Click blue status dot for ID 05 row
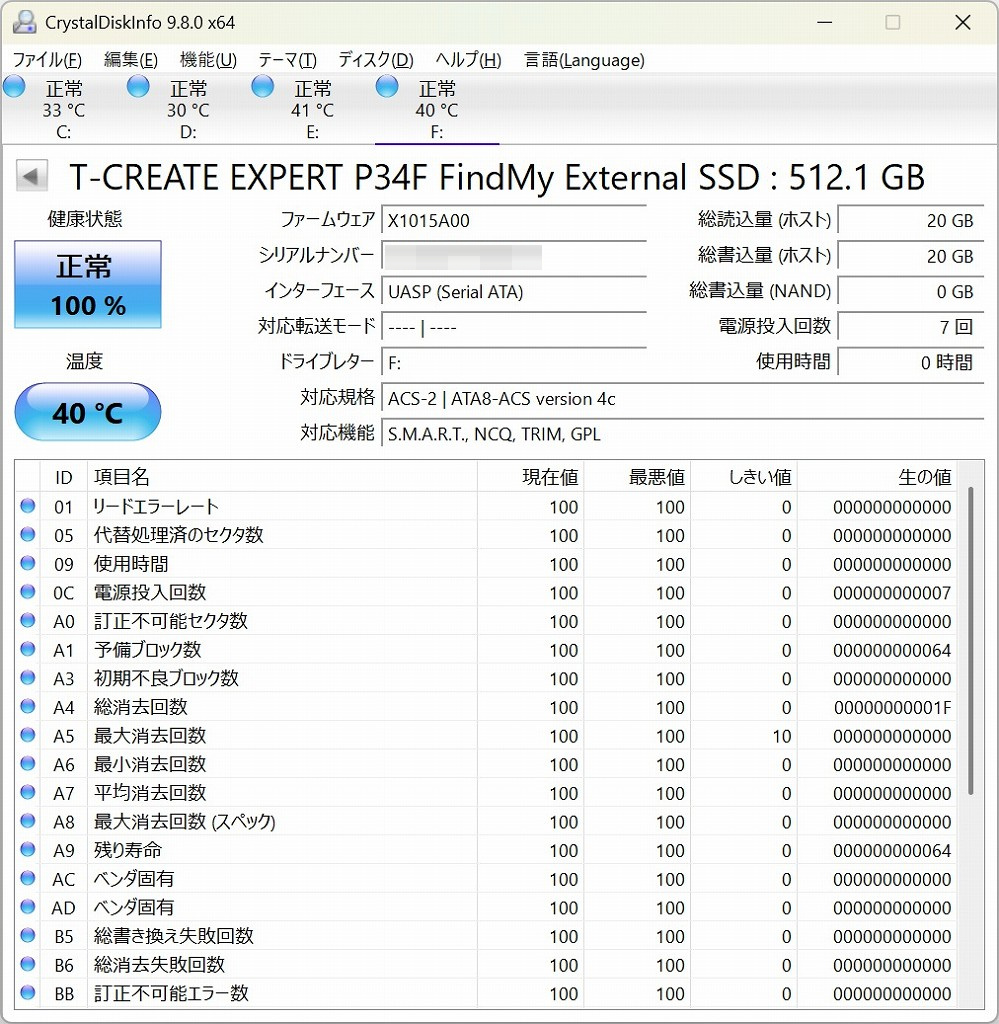Image resolution: width=999 pixels, height=1024 pixels. click(27, 535)
